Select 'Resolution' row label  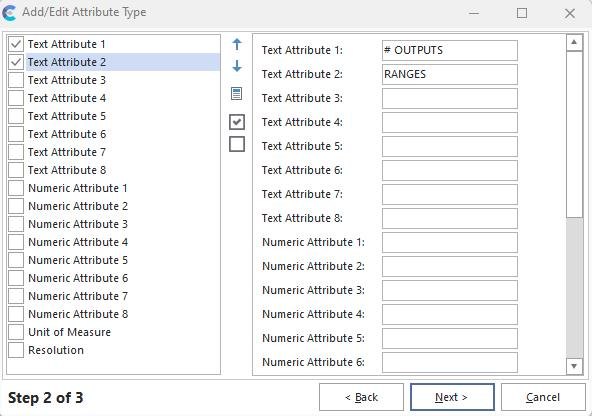56,350
